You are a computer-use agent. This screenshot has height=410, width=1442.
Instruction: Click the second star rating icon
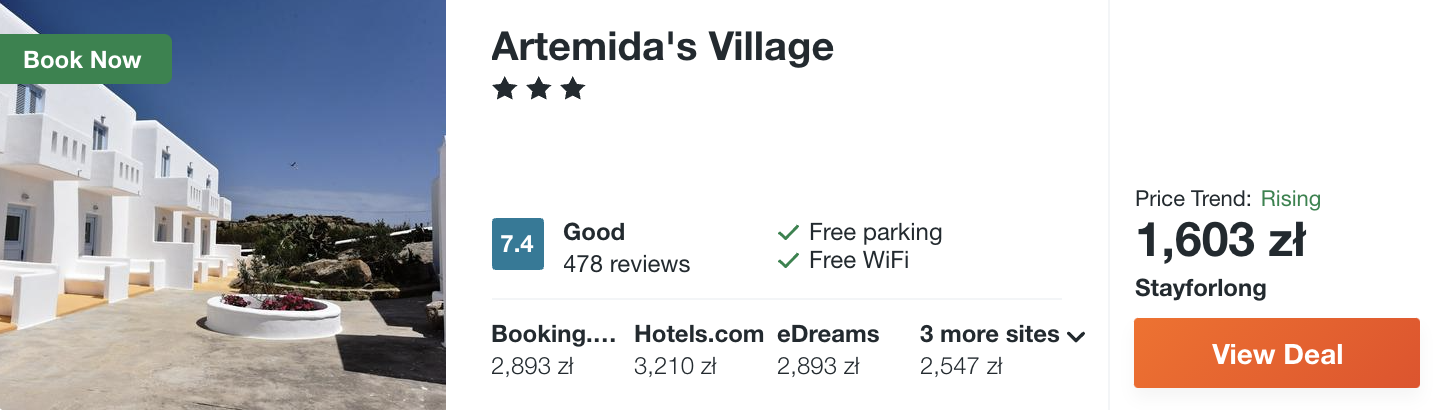538,90
